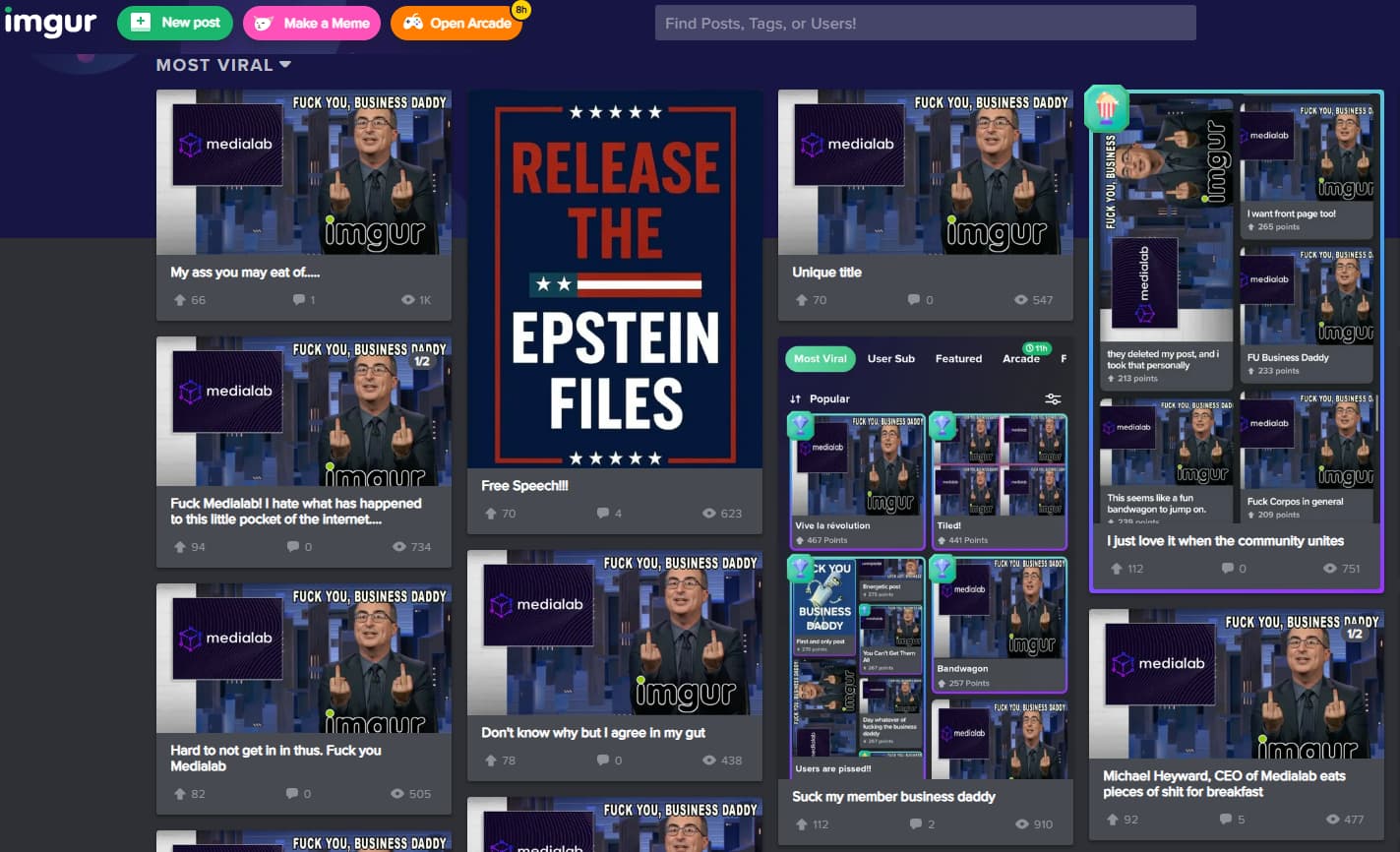Open Arcade button
Image resolution: width=1400 pixels, height=852 pixels.
pyautogui.click(x=456, y=23)
